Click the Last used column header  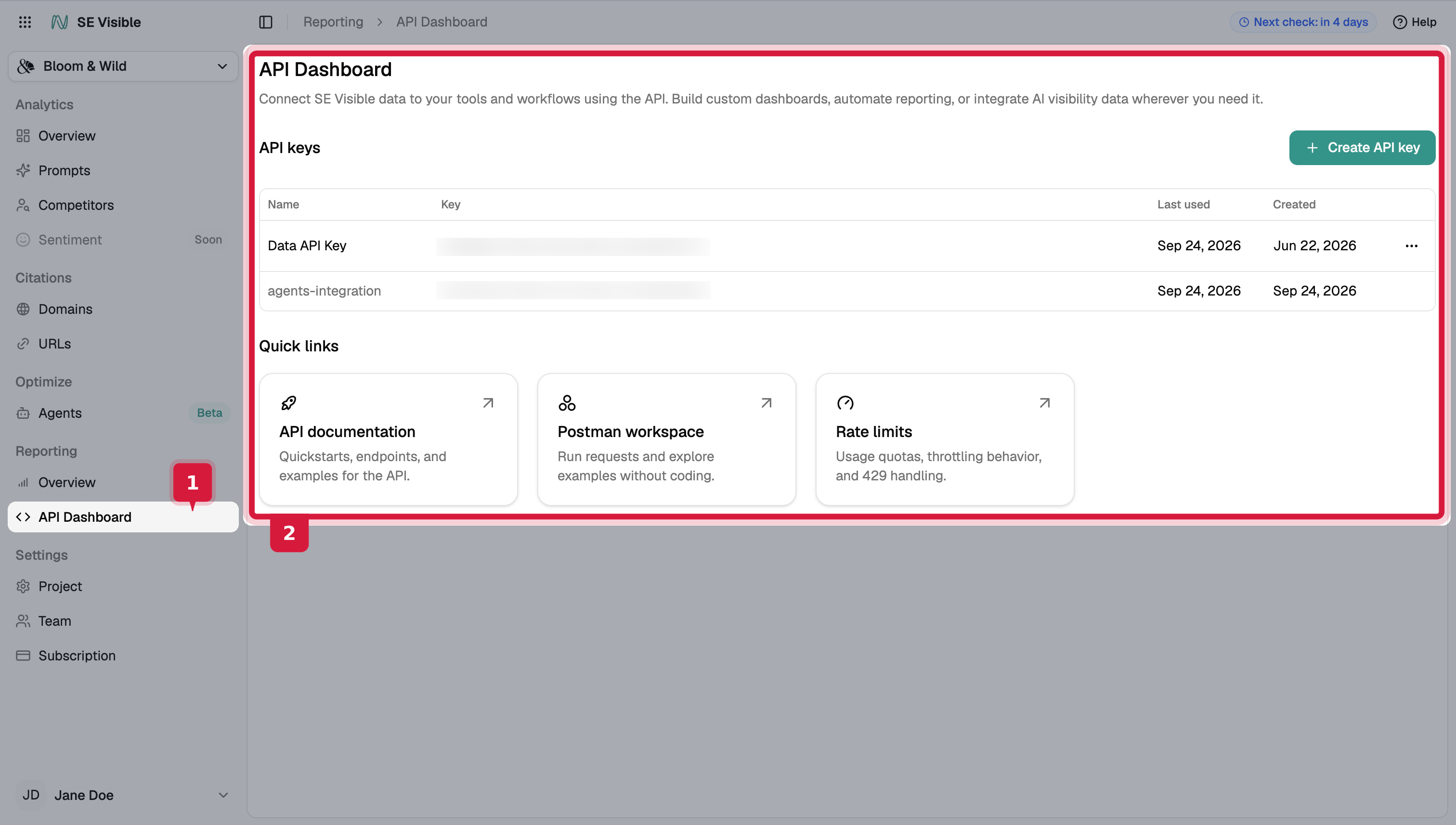click(1183, 205)
